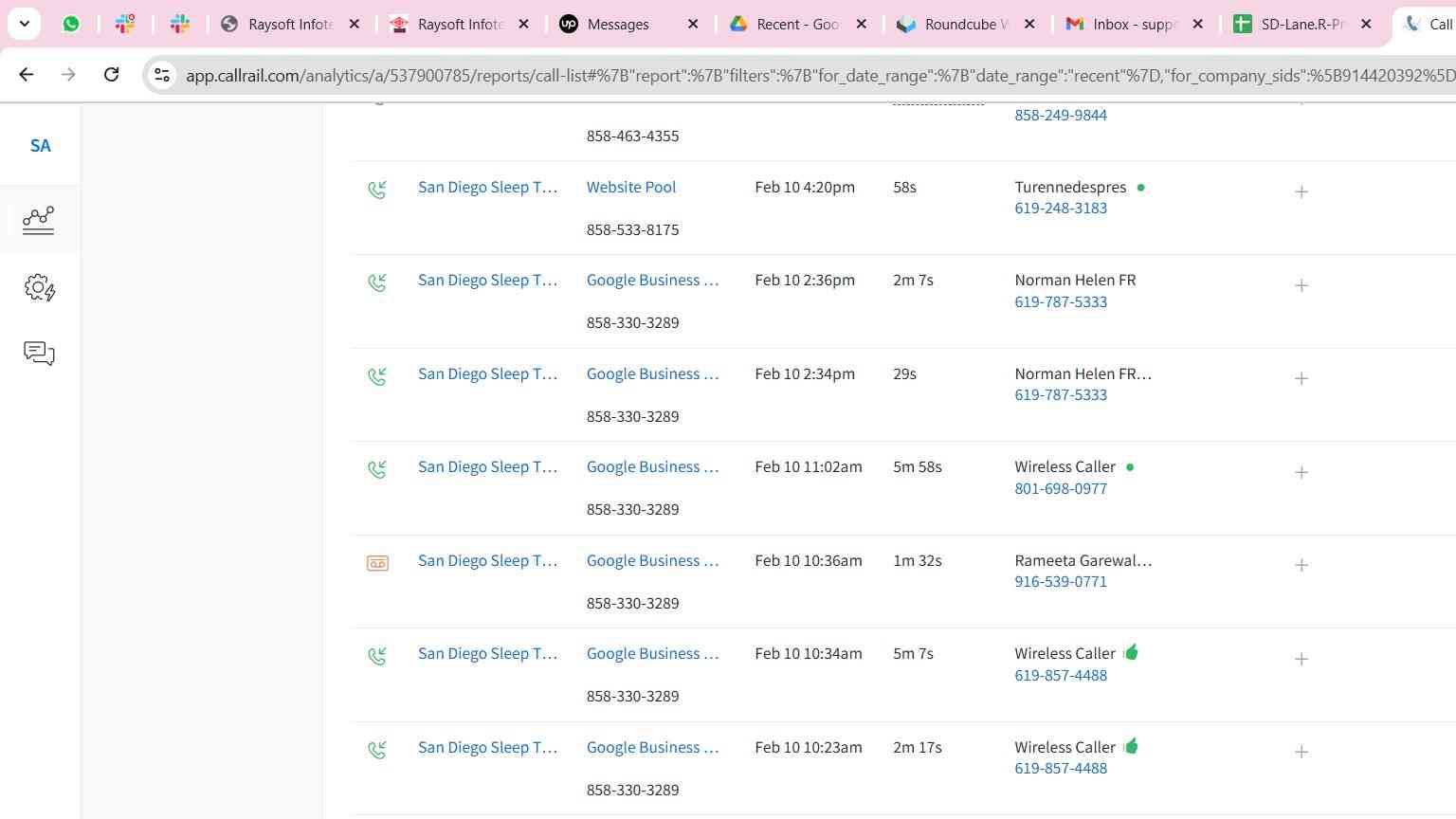Click inbound call icon for Feb 10 4:20pm
Image resolution: width=1456 pixels, height=819 pixels.
click(x=377, y=190)
